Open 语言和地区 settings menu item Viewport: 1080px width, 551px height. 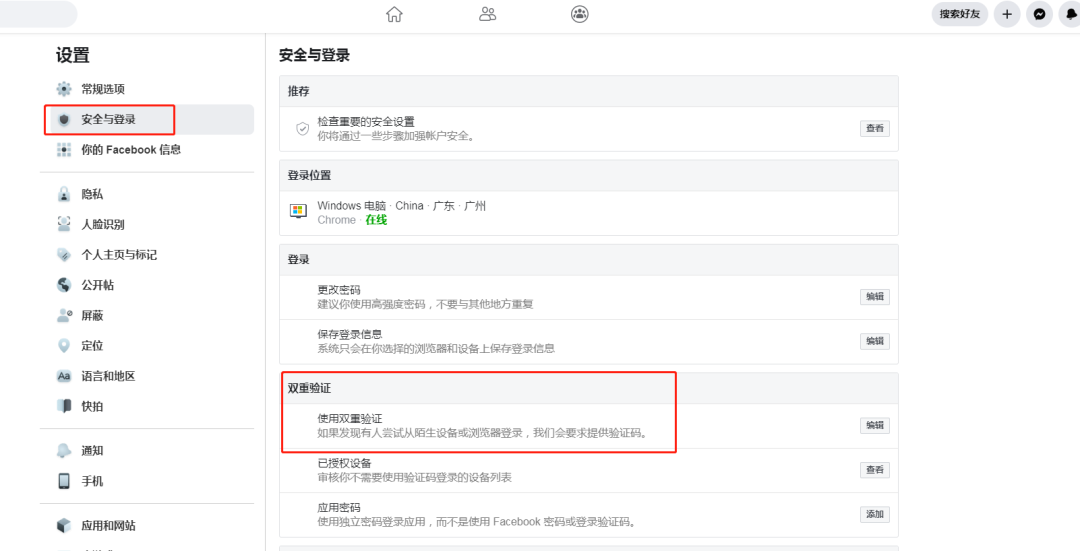pos(147,376)
